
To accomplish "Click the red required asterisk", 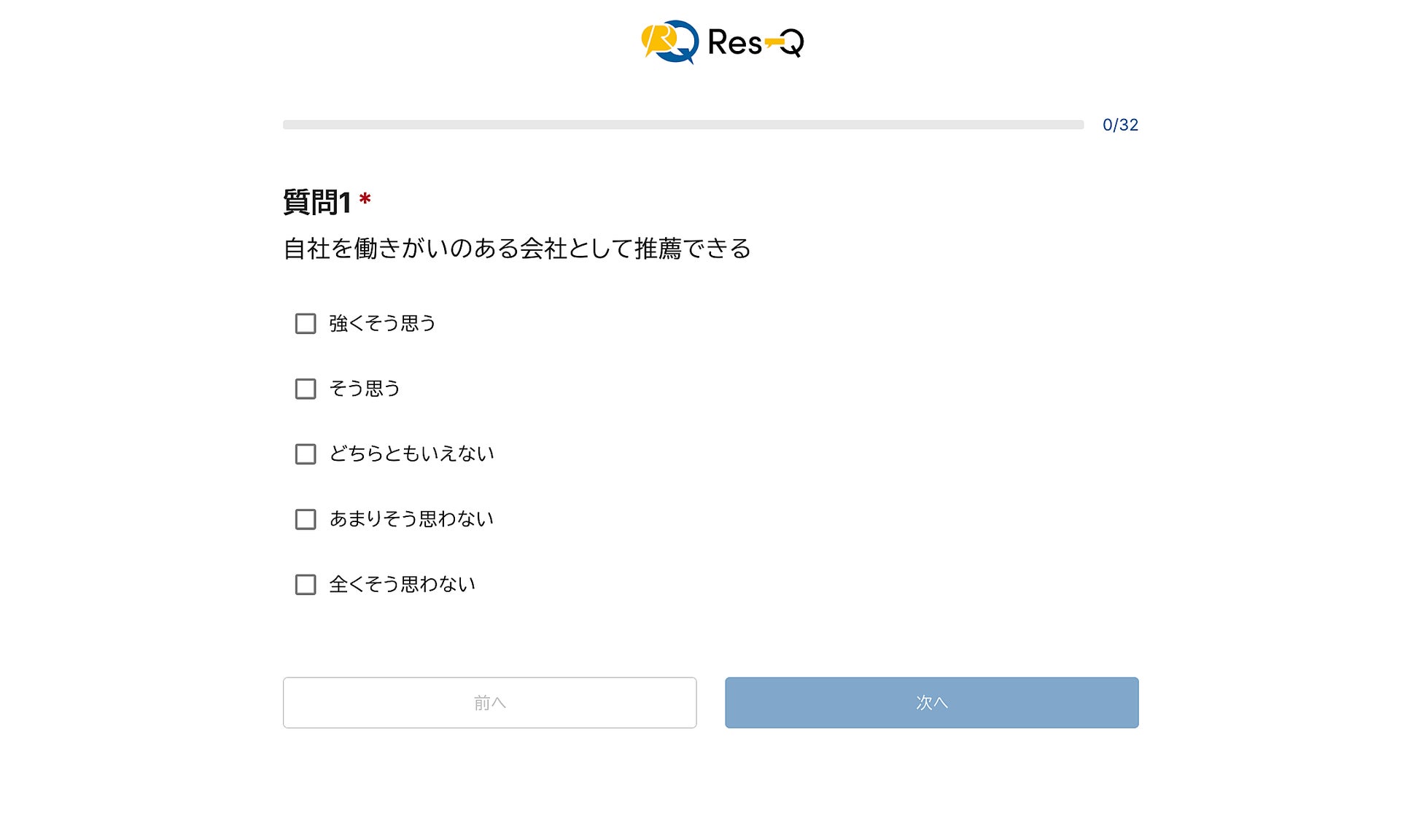I will pos(365,199).
